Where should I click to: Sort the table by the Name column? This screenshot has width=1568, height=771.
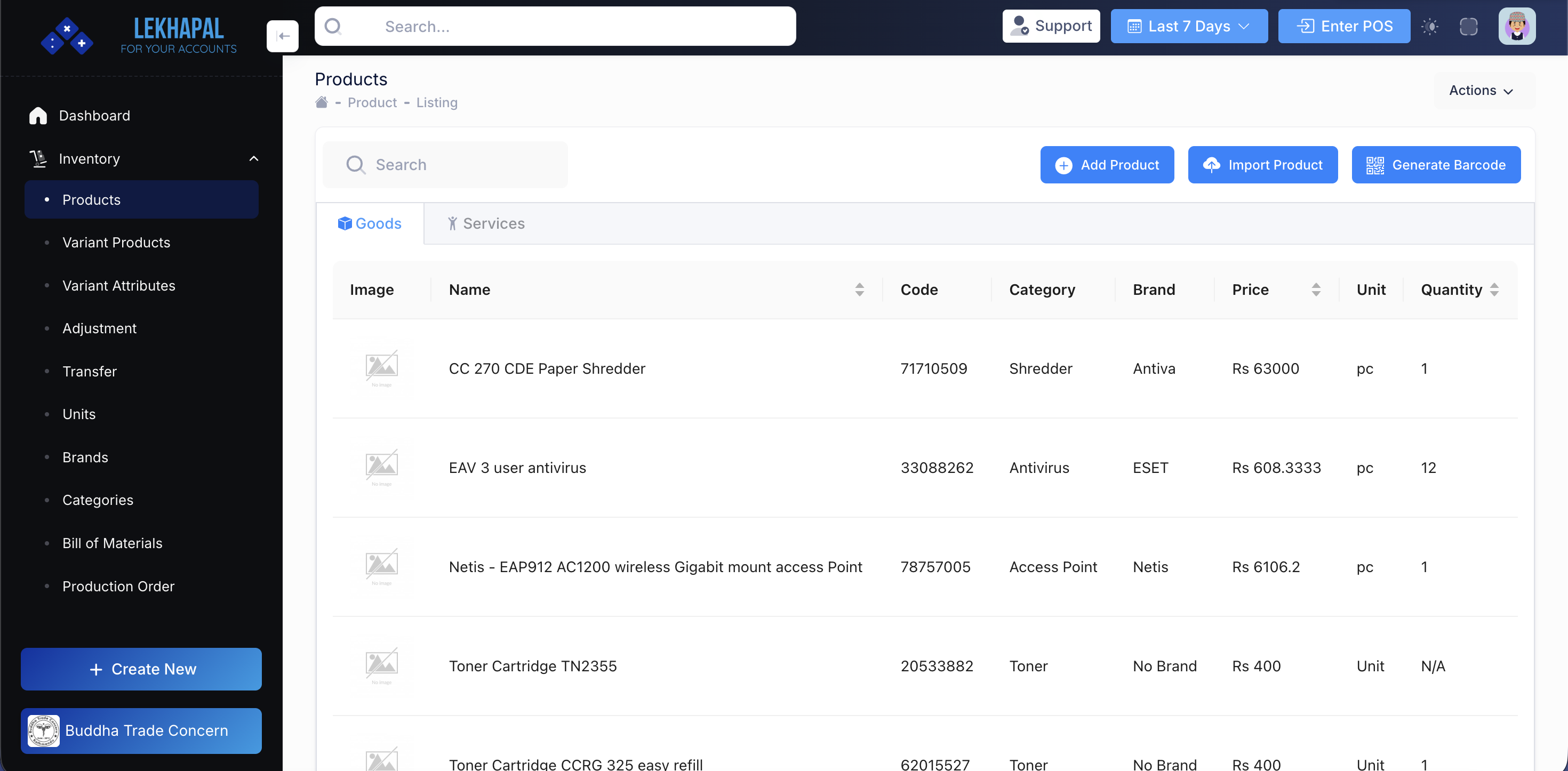pos(859,290)
